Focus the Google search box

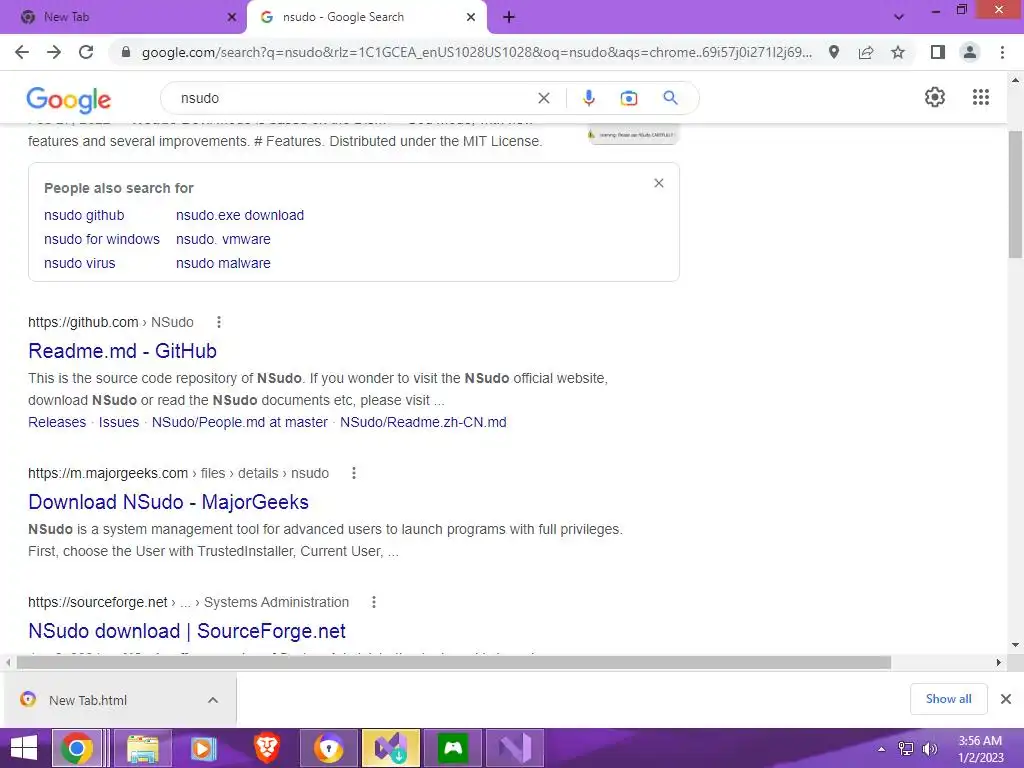click(x=353, y=98)
